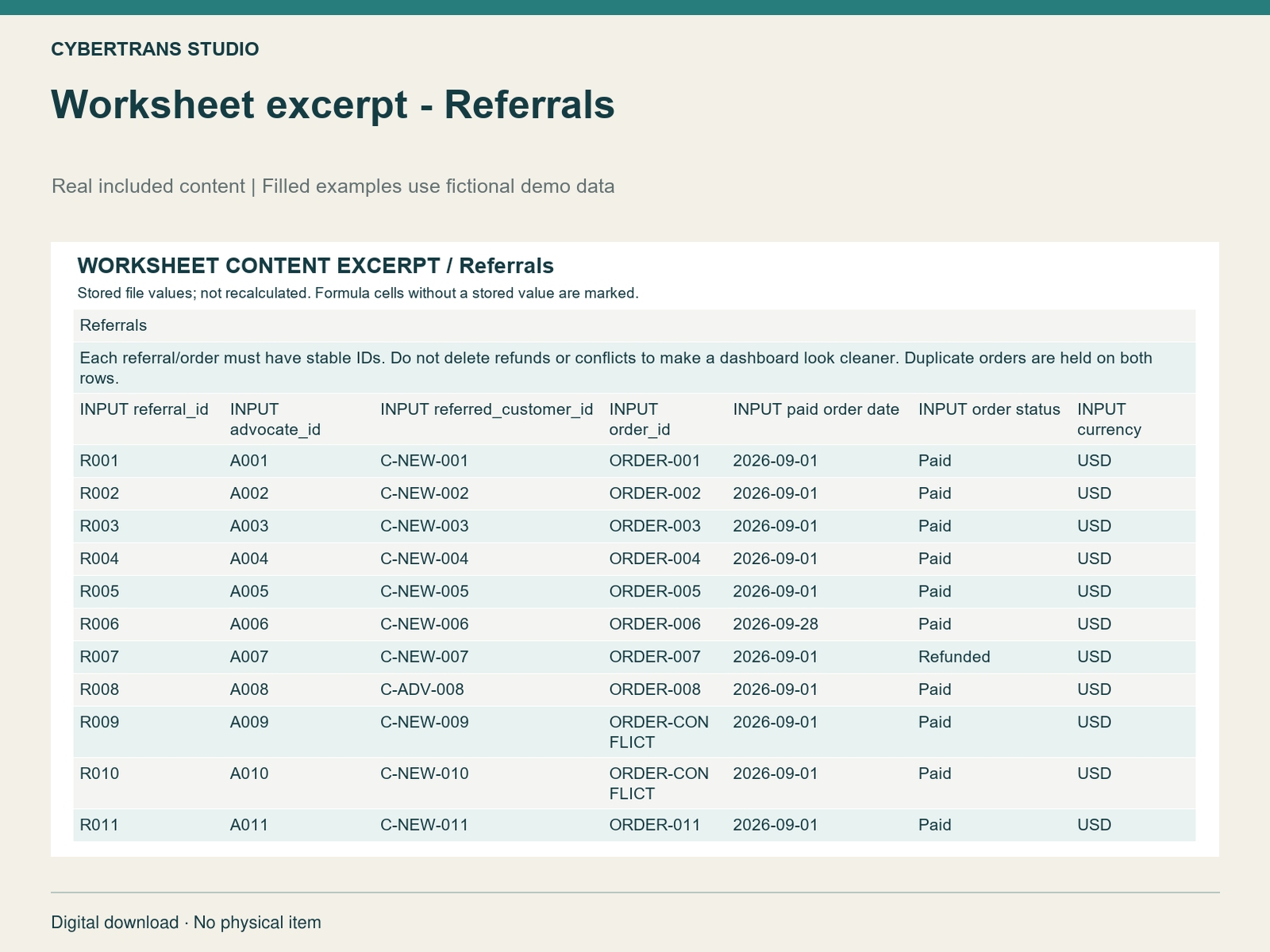Image resolution: width=1270 pixels, height=952 pixels.
Task: Click the 'Real included content' subtitle line
Action: [333, 186]
